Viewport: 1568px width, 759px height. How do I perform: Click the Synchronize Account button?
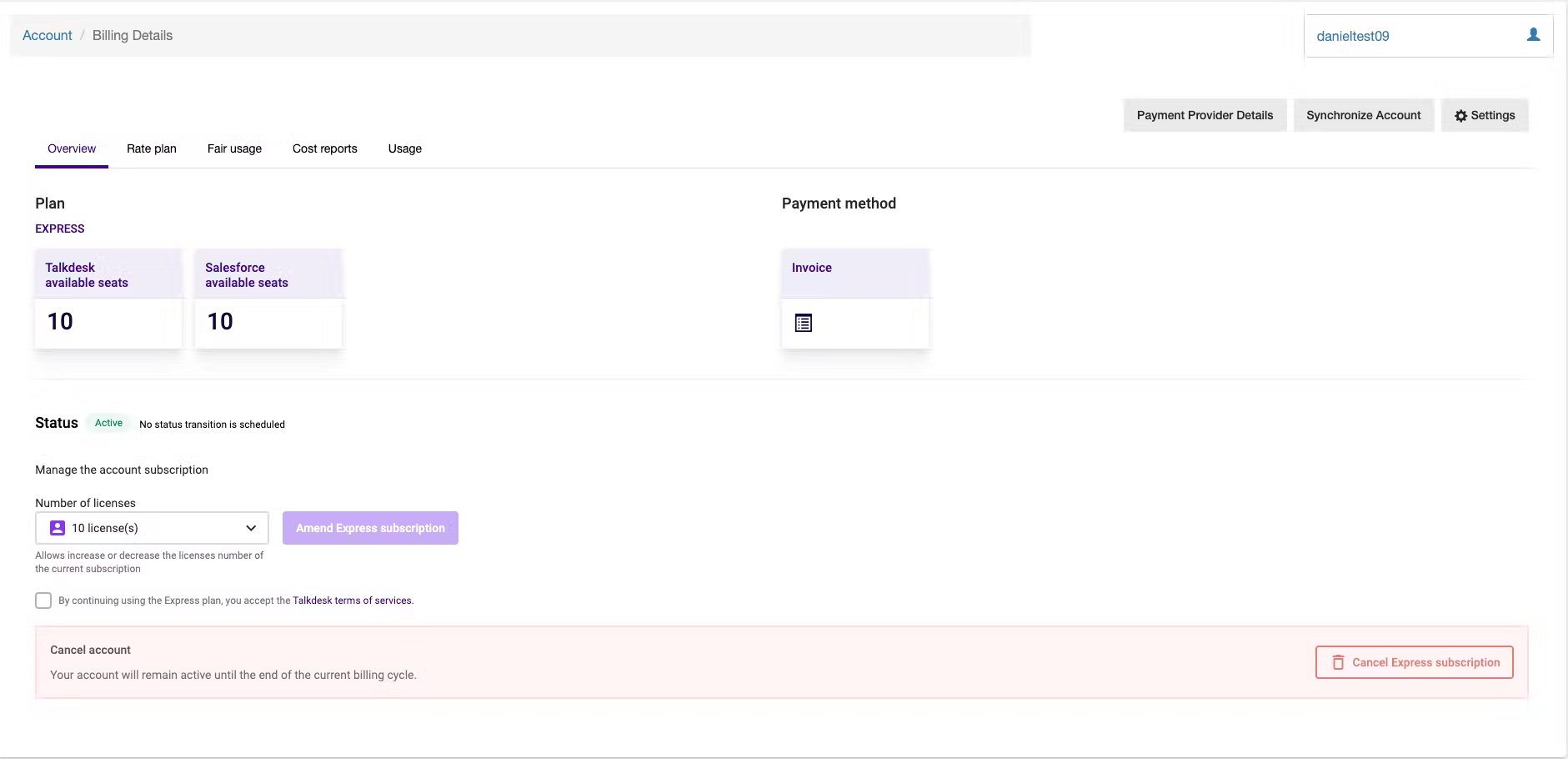[x=1364, y=115]
